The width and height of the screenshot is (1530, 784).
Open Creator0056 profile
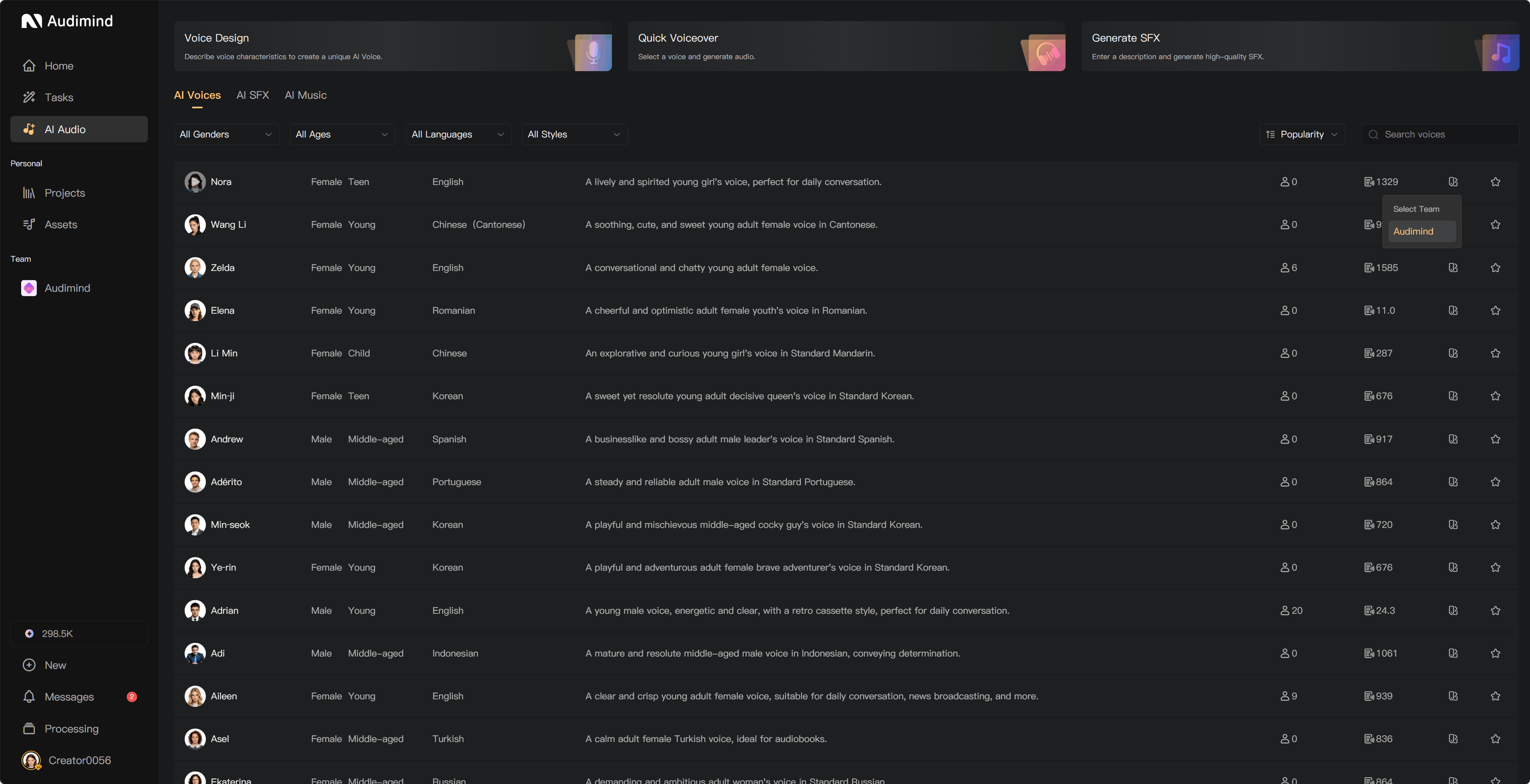coord(79,760)
